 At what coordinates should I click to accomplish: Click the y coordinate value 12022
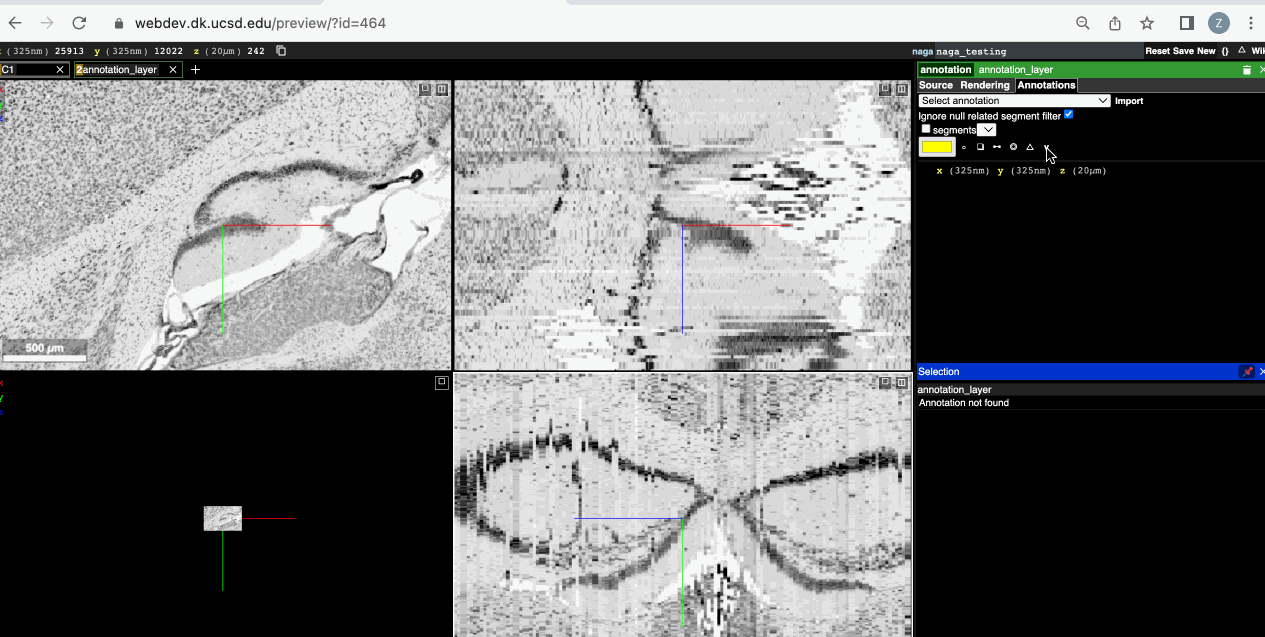pyautogui.click(x=168, y=51)
